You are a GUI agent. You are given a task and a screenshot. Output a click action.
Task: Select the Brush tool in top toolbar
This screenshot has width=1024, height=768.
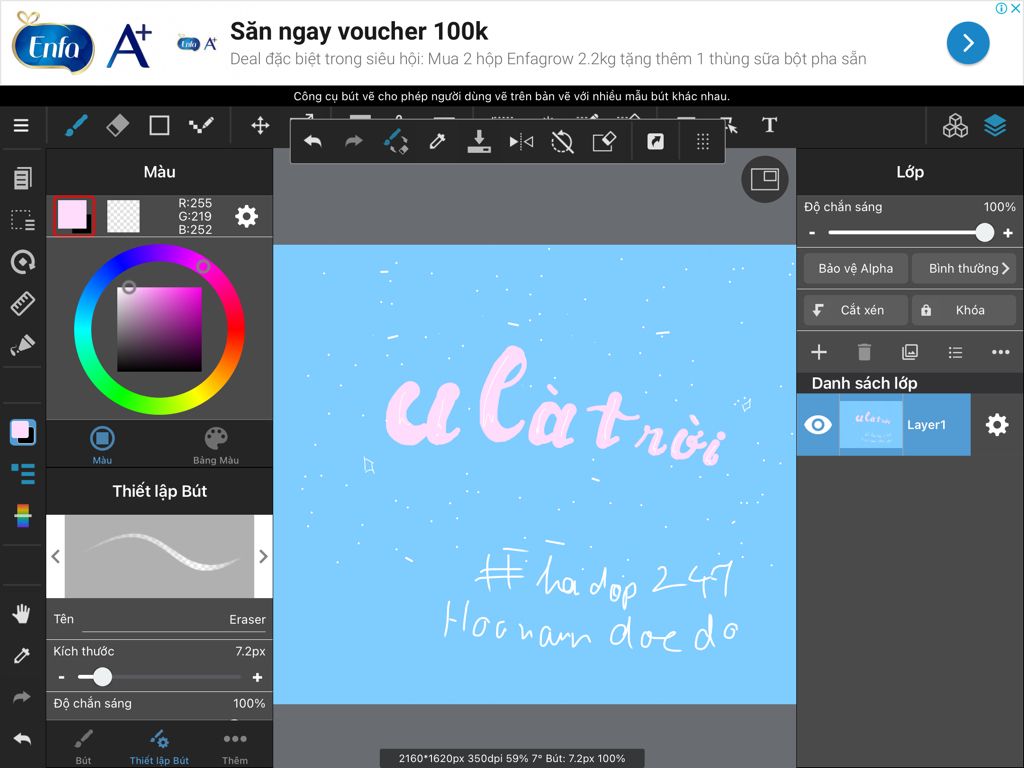pyautogui.click(x=76, y=125)
